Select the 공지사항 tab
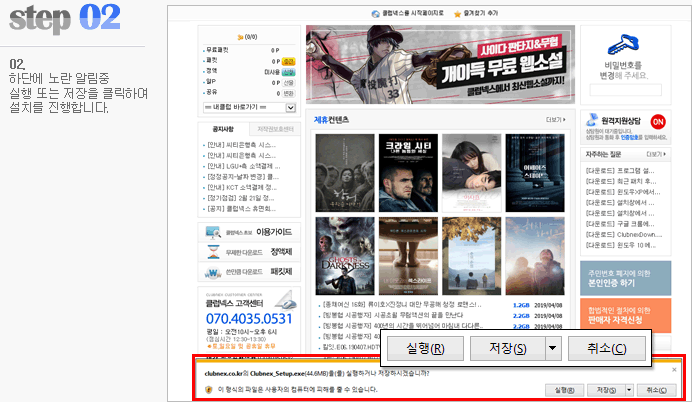The height and width of the screenshot is (402, 692). [x=223, y=129]
